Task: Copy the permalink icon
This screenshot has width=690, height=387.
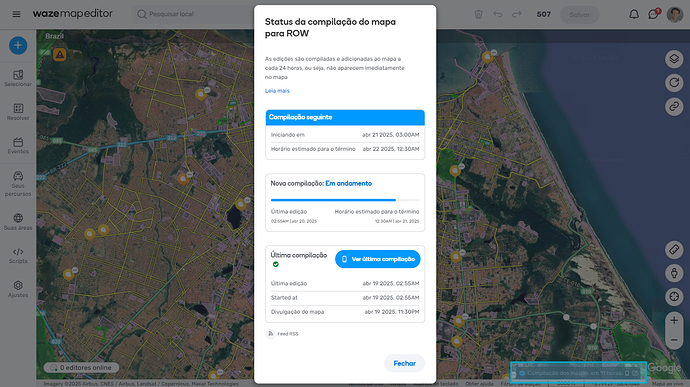Action: (674, 106)
